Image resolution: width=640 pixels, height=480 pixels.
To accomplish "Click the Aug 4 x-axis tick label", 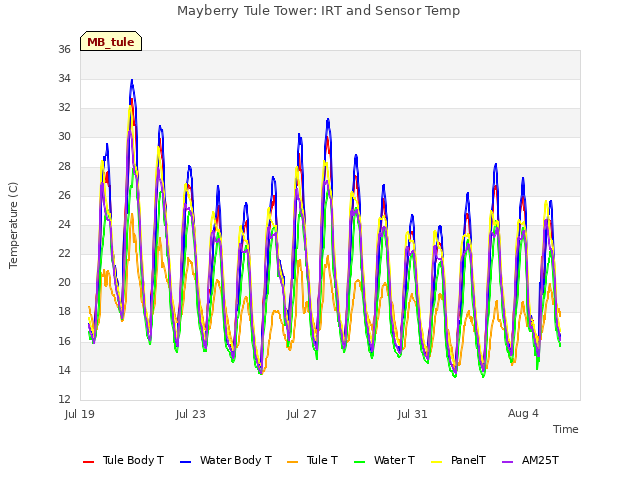I will [523, 413].
